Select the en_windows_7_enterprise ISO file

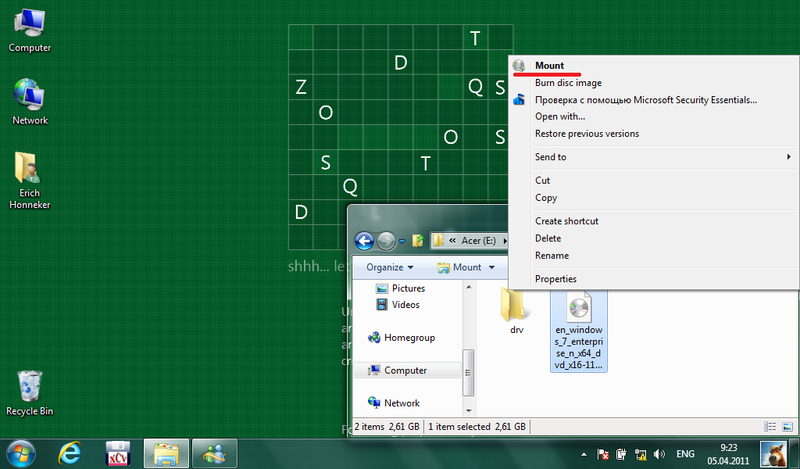579,331
